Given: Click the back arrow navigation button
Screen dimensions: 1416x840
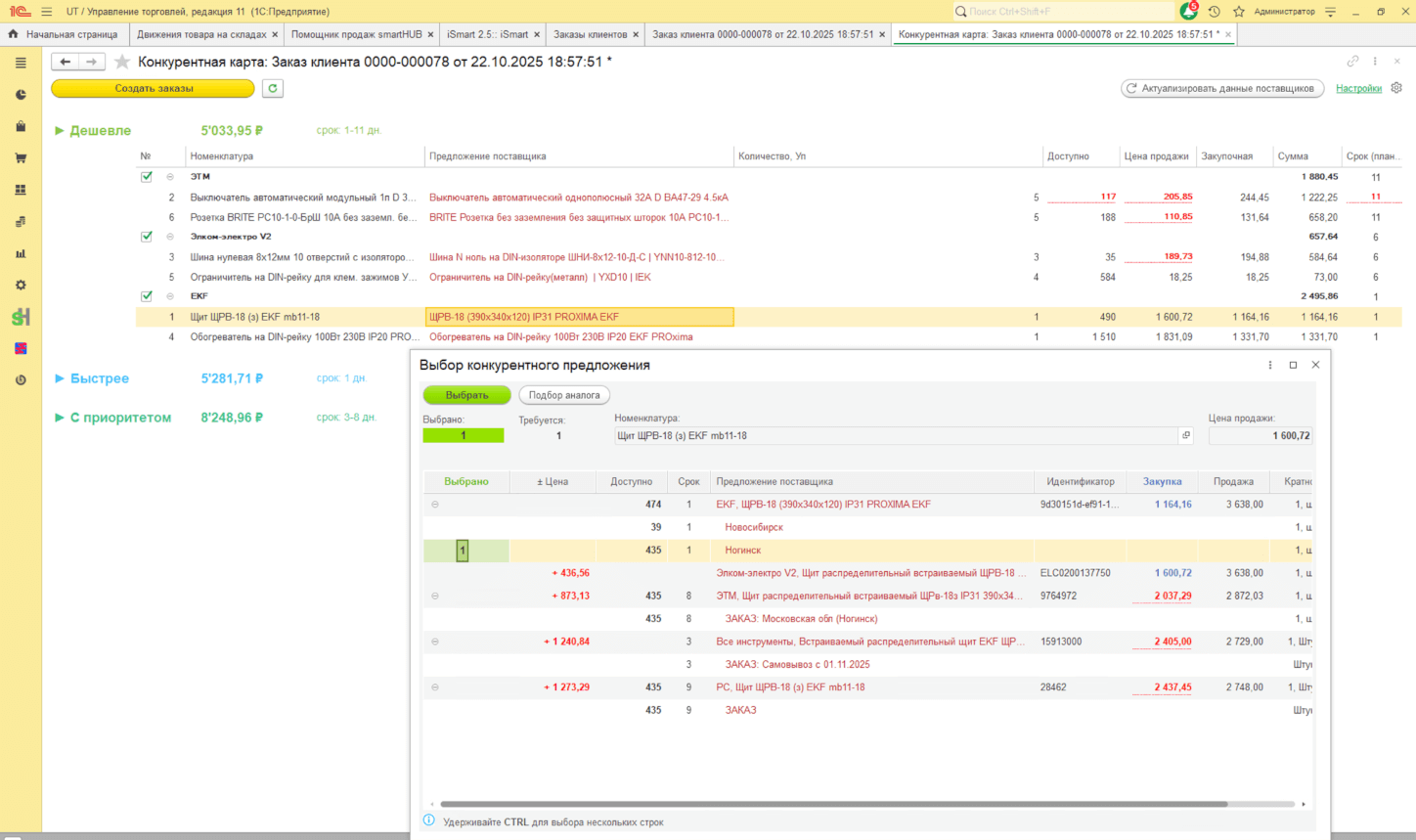Looking at the screenshot, I should (x=66, y=62).
